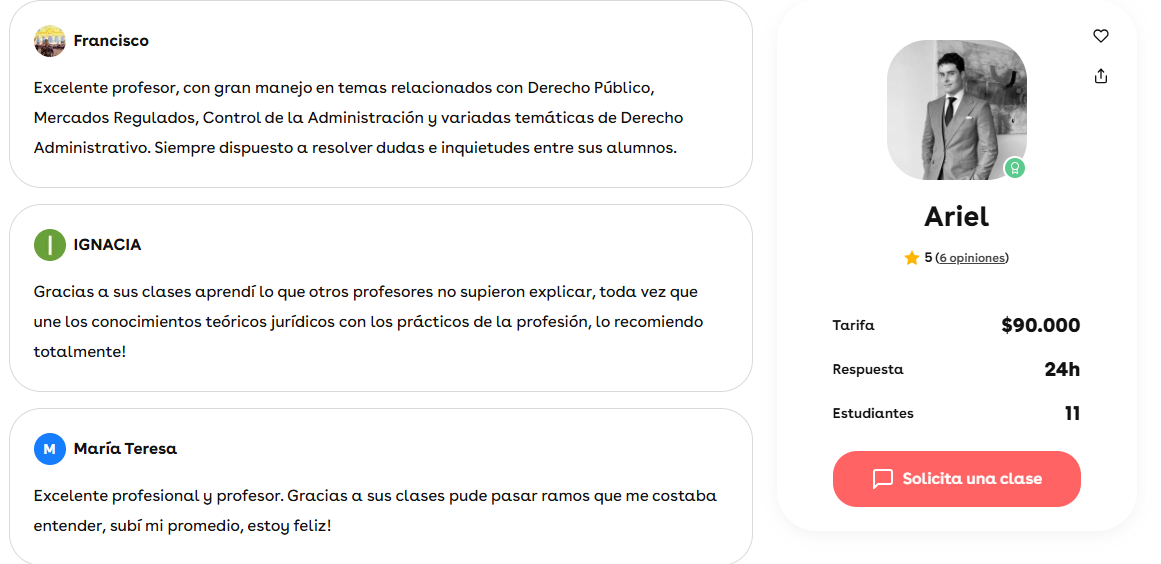The height and width of the screenshot is (564, 1161).
Task: Click the heart favorite icon
Action: coord(1101,36)
